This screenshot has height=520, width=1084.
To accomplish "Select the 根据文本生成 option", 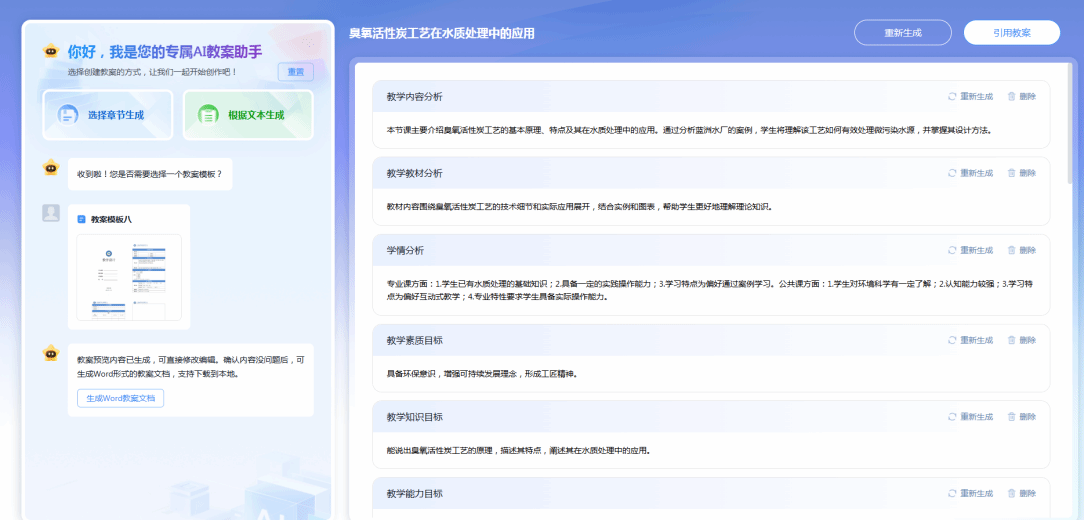I will [x=248, y=115].
